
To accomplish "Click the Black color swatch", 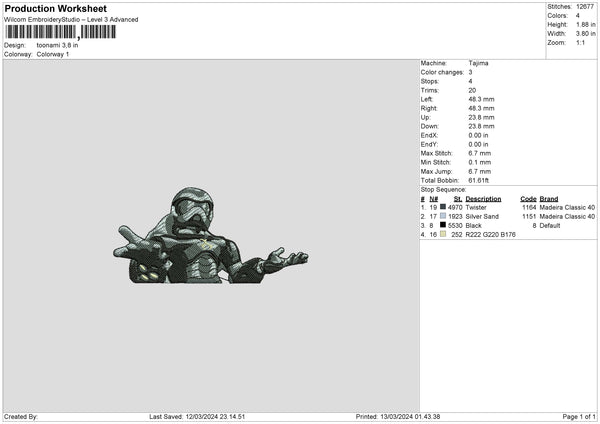I will tap(443, 225).
